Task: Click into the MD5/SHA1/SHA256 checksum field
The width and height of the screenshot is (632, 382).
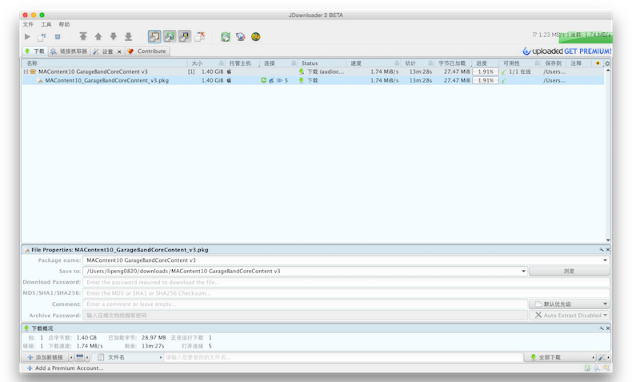Action: (346, 293)
